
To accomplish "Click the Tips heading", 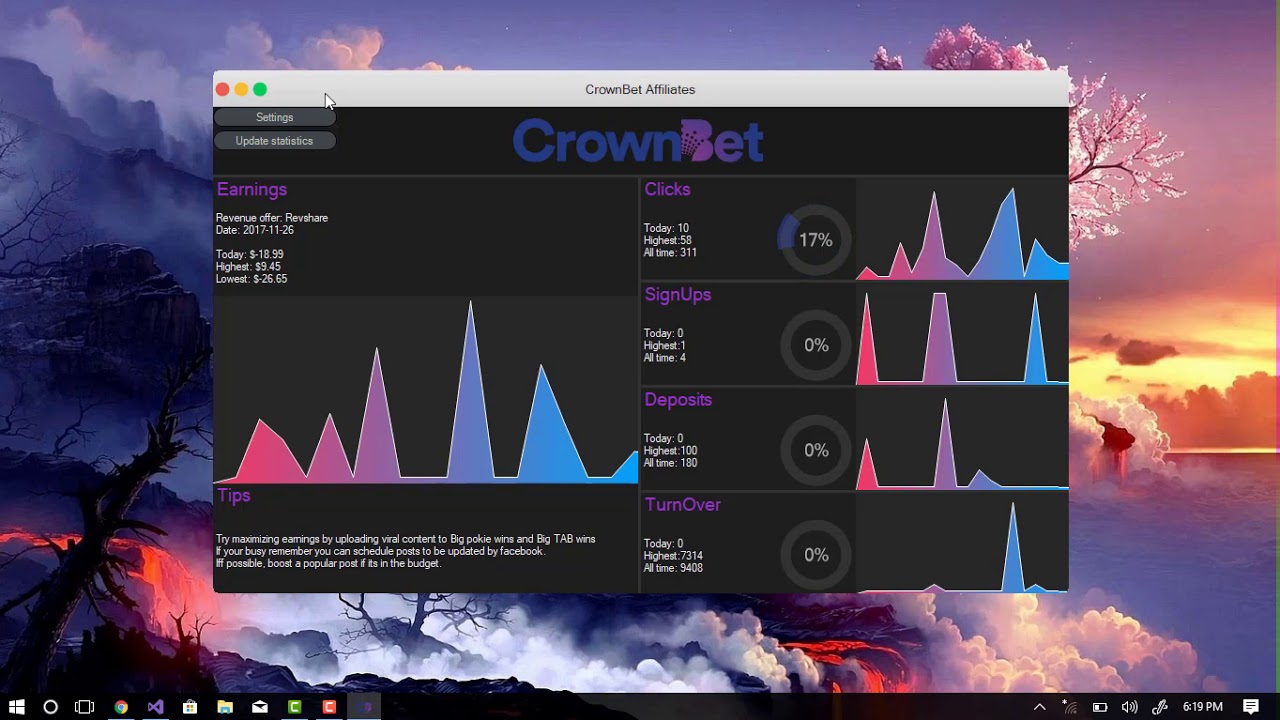I will pos(233,496).
